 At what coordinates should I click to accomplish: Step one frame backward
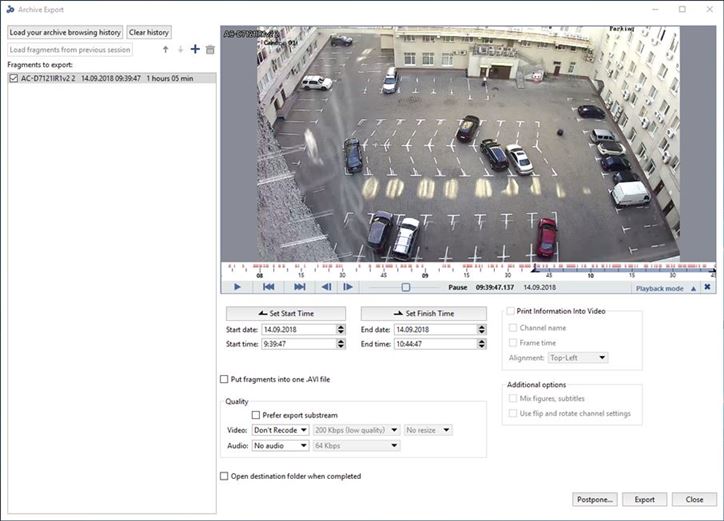pyautogui.click(x=326, y=287)
